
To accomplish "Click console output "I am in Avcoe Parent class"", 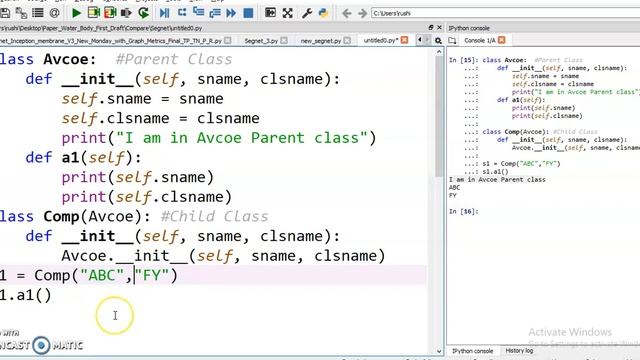I will 497,180.
